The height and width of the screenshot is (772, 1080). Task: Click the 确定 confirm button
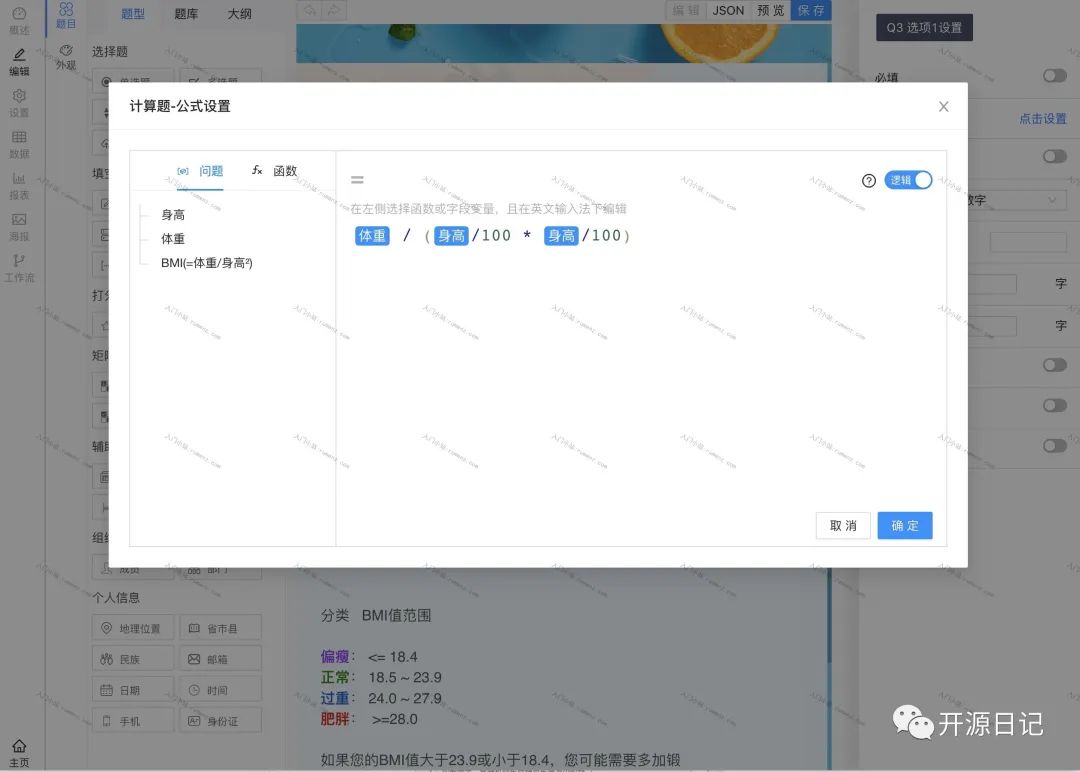pos(905,525)
